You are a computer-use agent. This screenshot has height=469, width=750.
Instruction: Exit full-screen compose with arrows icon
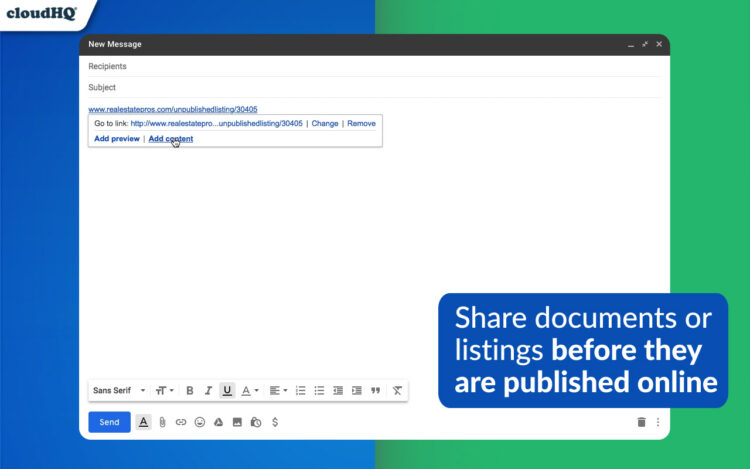tap(645, 44)
